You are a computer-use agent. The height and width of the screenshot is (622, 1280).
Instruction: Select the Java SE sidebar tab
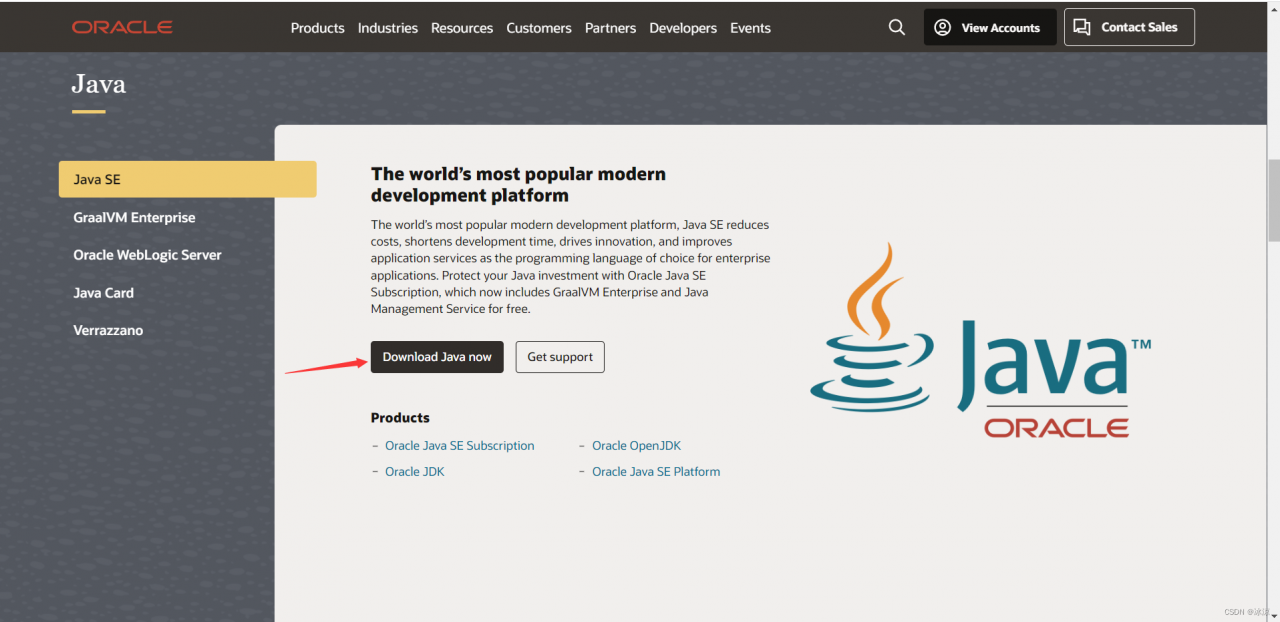[188, 179]
